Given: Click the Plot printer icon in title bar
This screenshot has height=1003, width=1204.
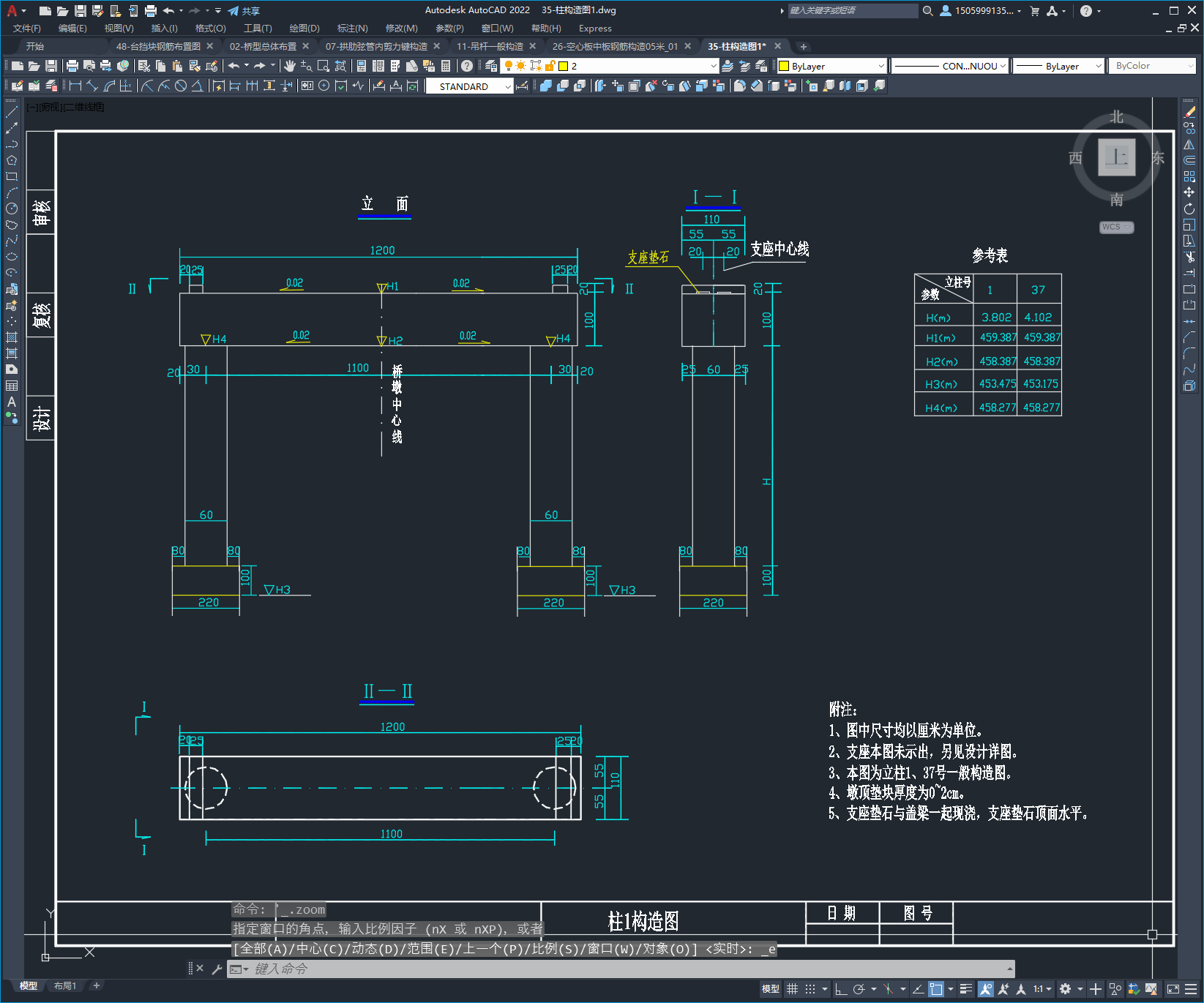Looking at the screenshot, I should 151,10.
